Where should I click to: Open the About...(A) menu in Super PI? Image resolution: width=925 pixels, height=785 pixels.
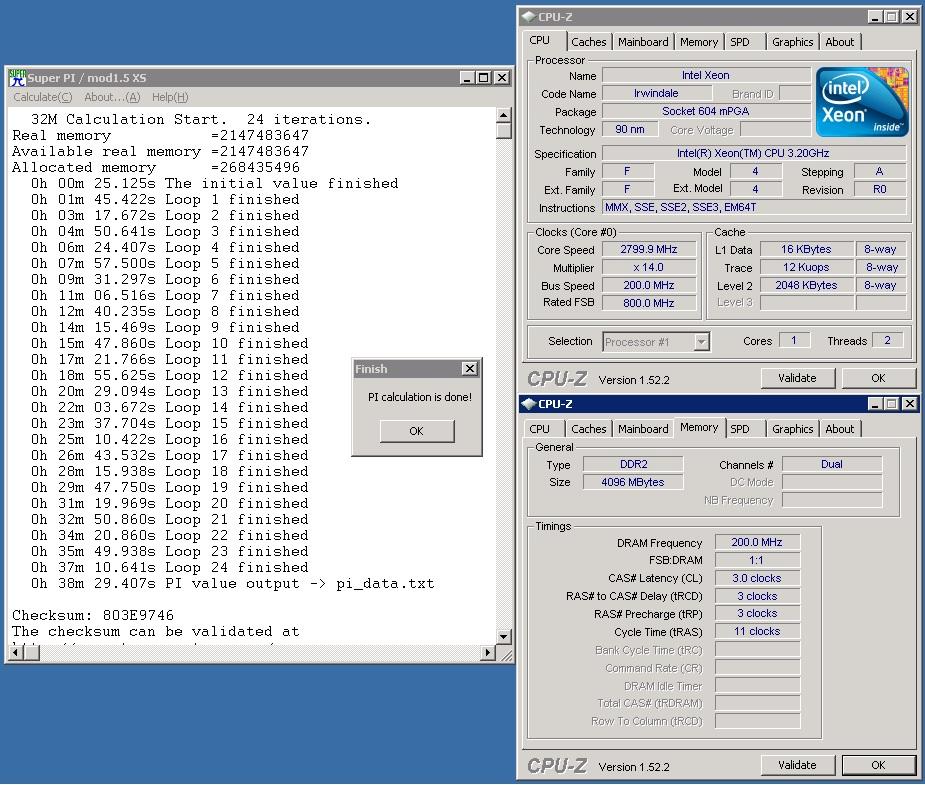click(112, 97)
